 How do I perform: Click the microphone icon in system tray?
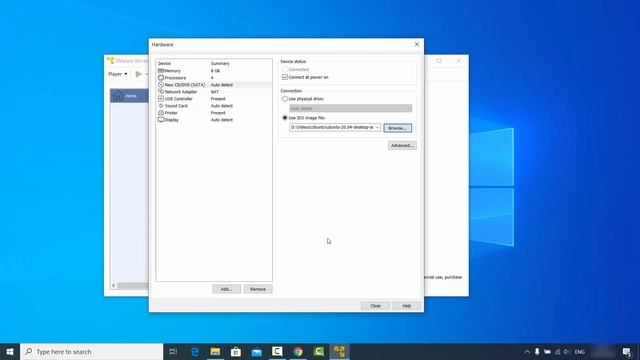point(537,351)
